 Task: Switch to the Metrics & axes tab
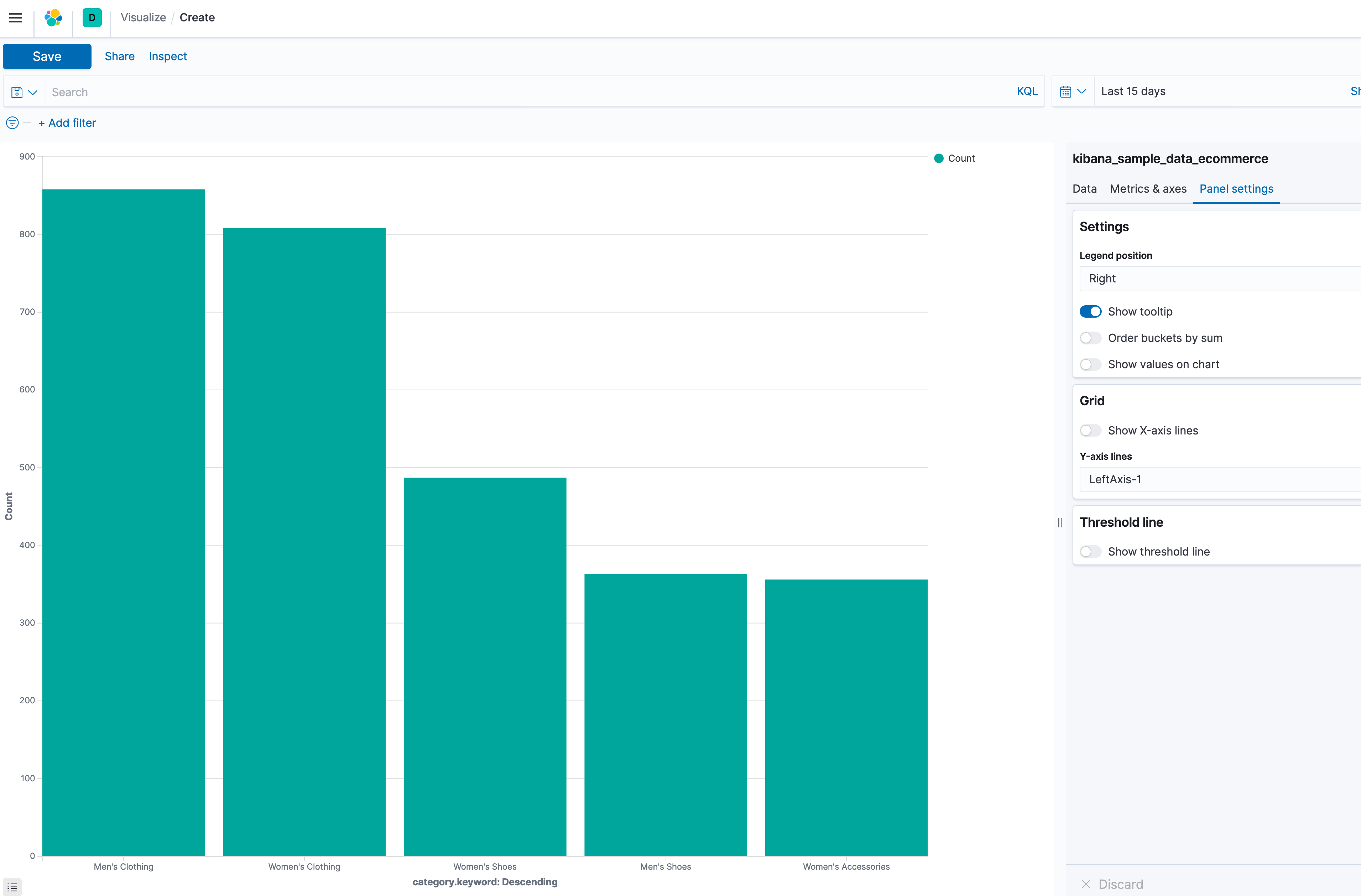point(1148,189)
